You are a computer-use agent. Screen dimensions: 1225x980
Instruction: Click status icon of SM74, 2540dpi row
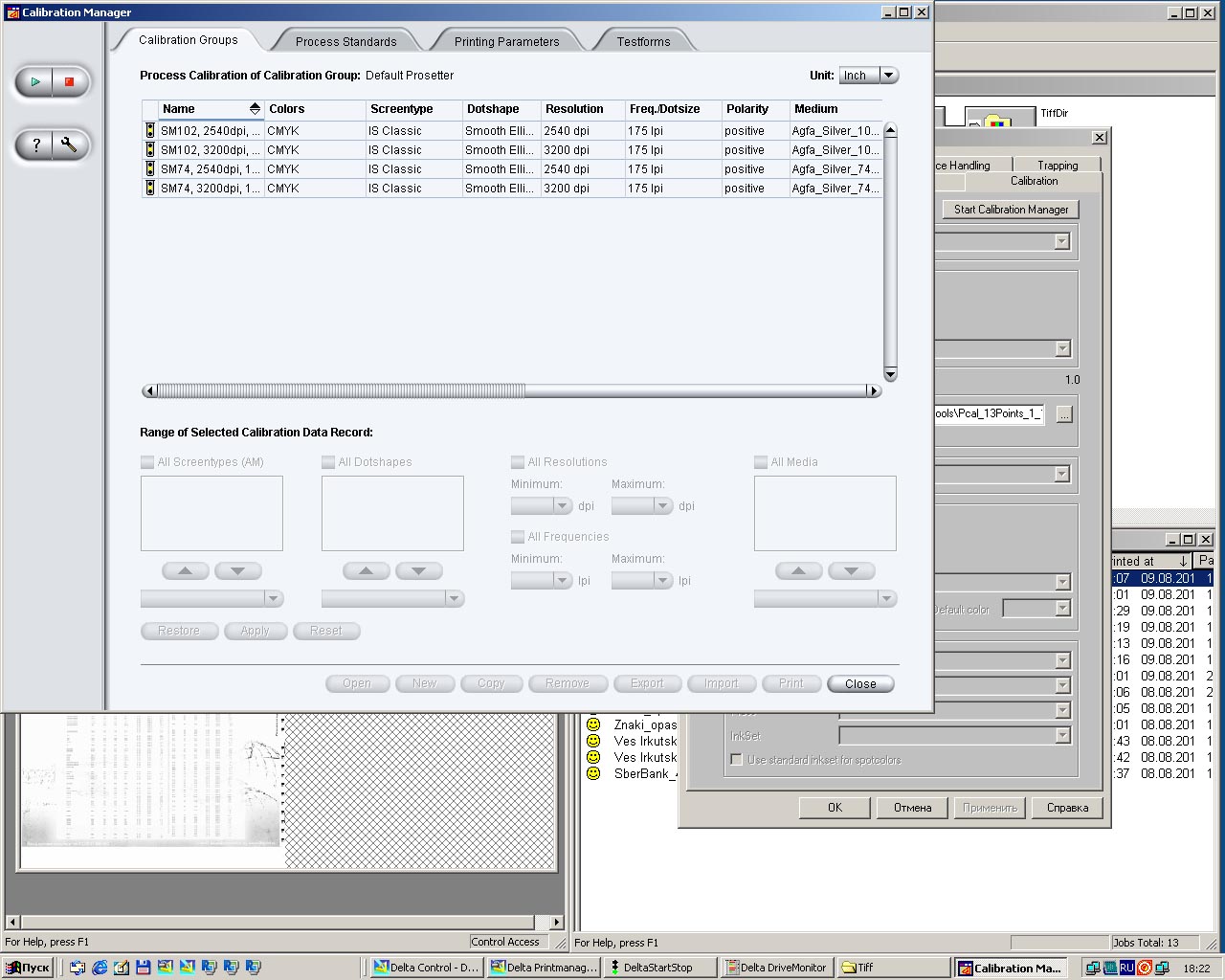coord(149,169)
